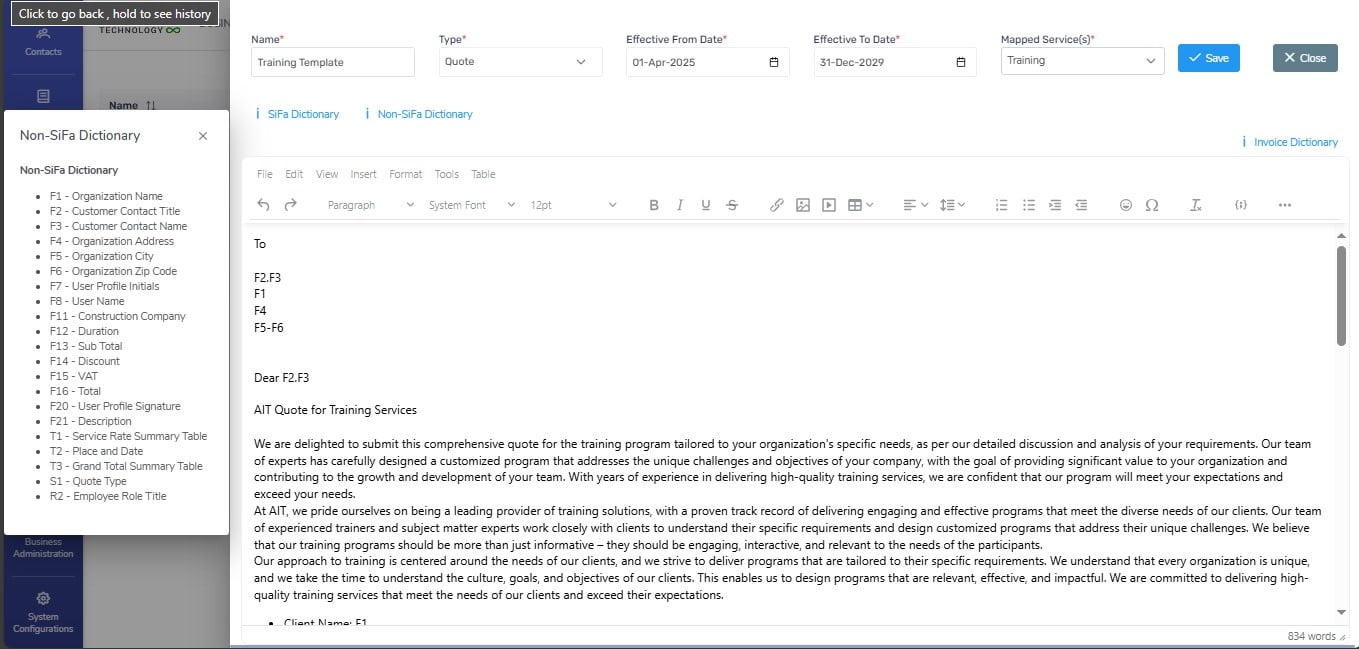Insert a special character (omega icon)
The width and height of the screenshot is (1359, 649).
[1151, 205]
